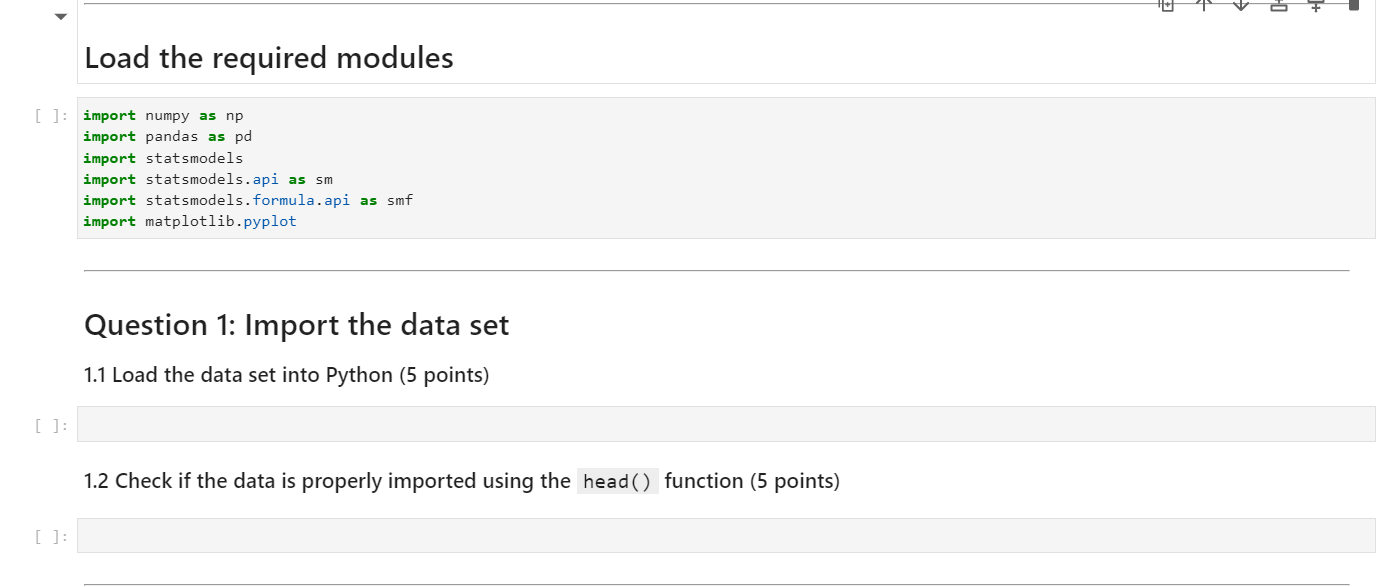Duplicate the current cell using the toolbar icon
Image resolution: width=1387 pixels, height=587 pixels.
(1166, 5)
